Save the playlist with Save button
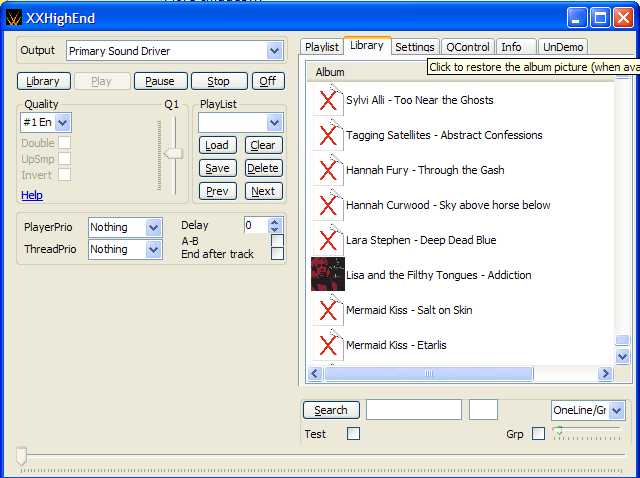 (x=218, y=168)
